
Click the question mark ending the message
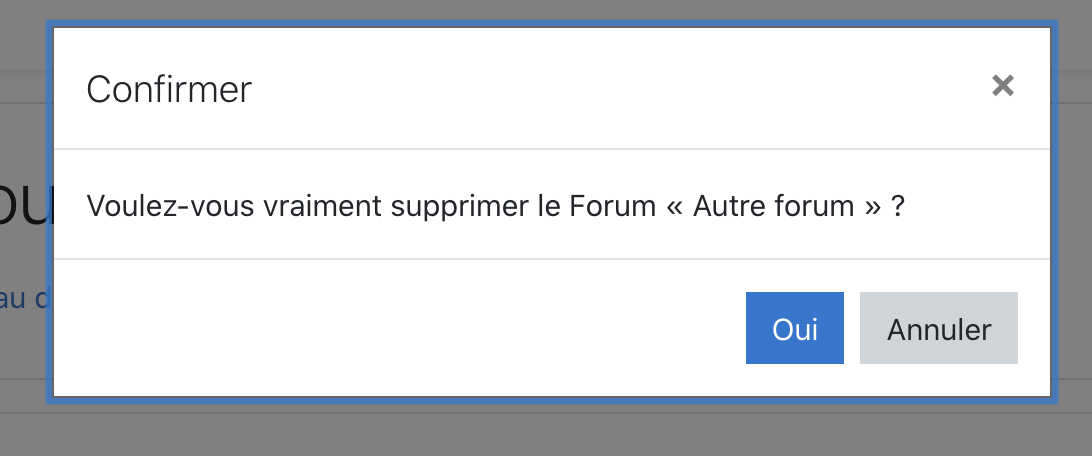click(898, 206)
